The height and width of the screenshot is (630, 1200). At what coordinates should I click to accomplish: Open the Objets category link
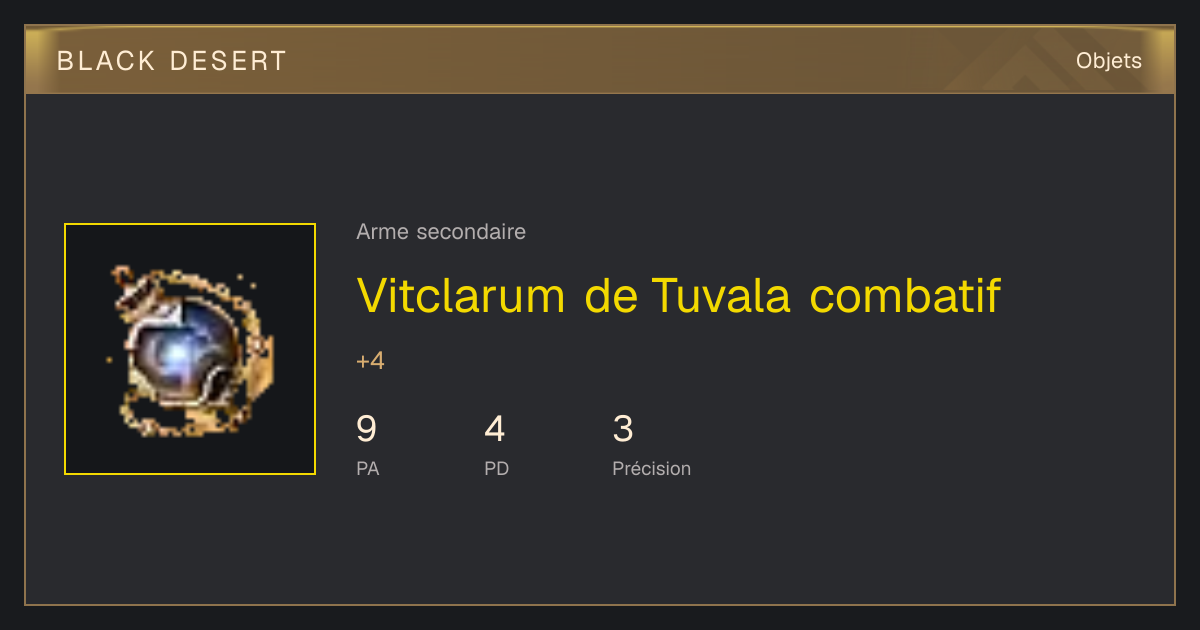click(1108, 61)
